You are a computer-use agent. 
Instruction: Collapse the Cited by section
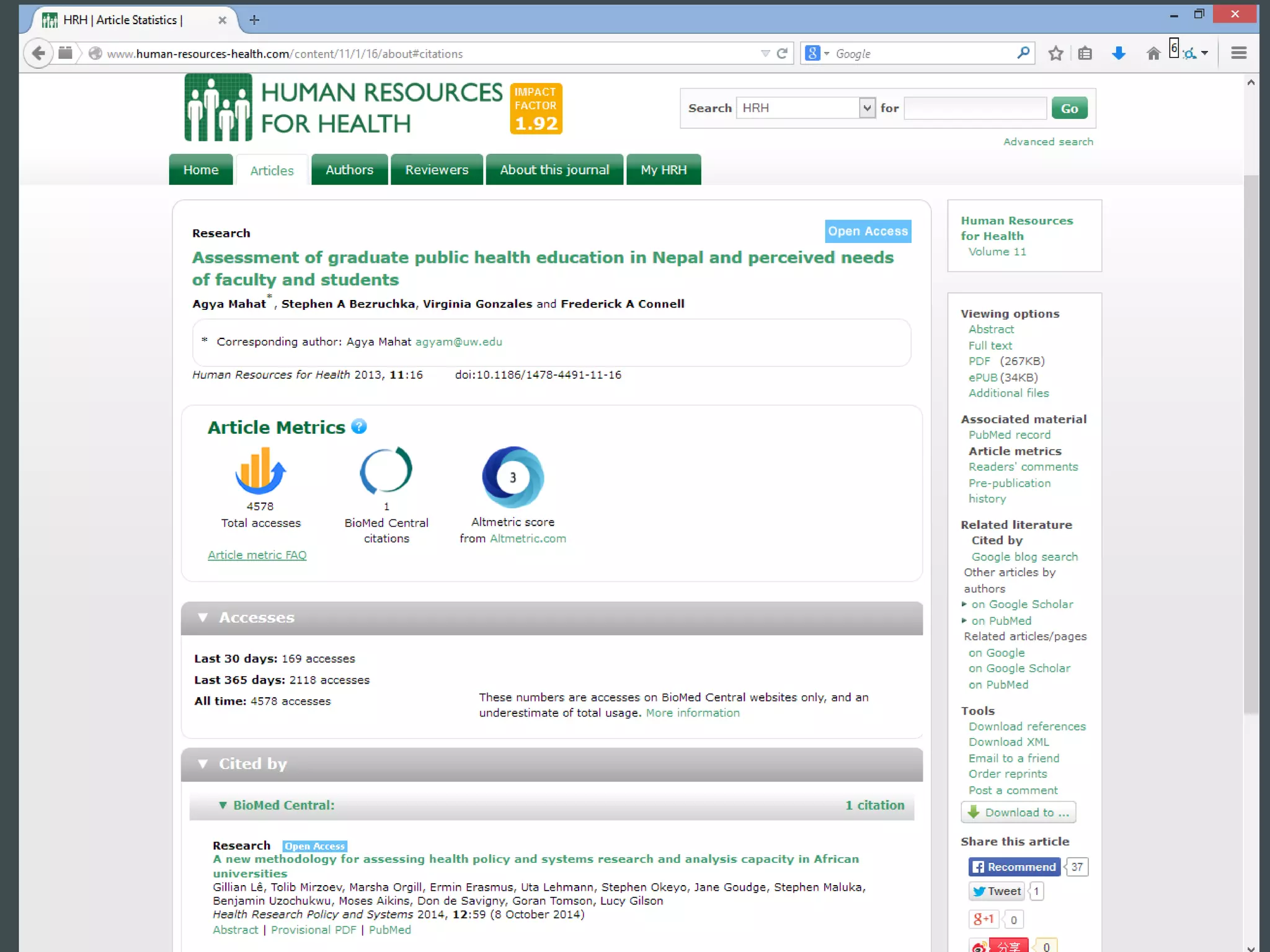point(203,764)
